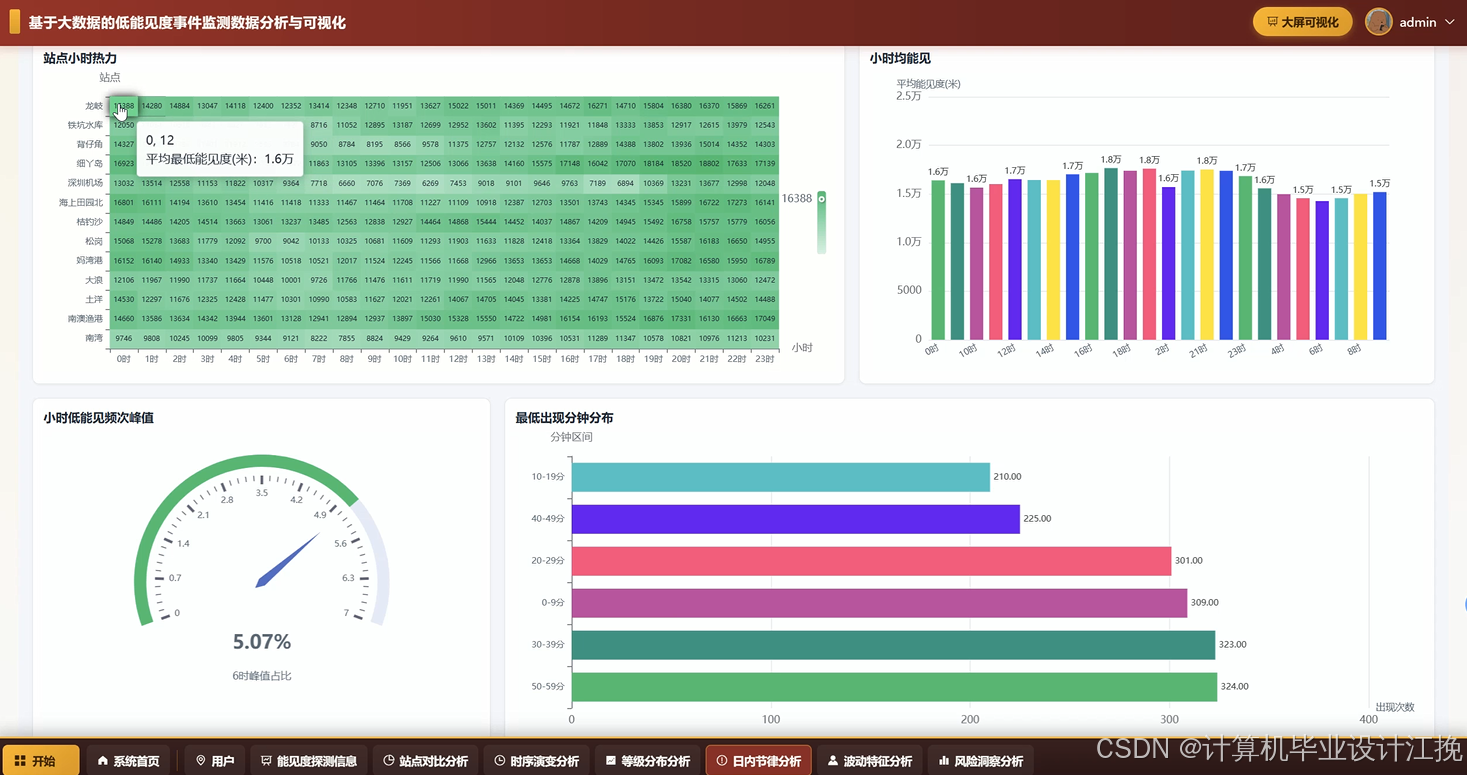The height and width of the screenshot is (775, 1467).
Task: Click the admin avatar picture
Action: 1379,22
